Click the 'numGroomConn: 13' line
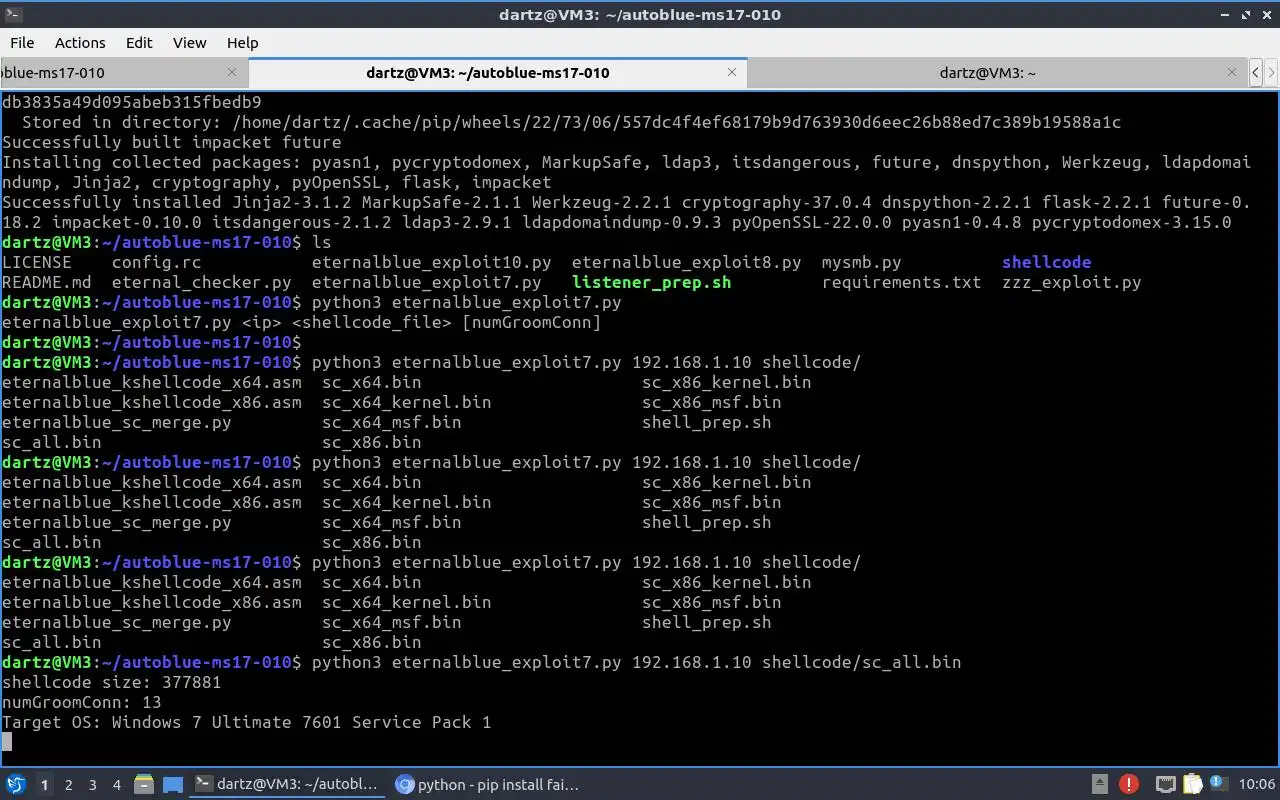 point(82,702)
